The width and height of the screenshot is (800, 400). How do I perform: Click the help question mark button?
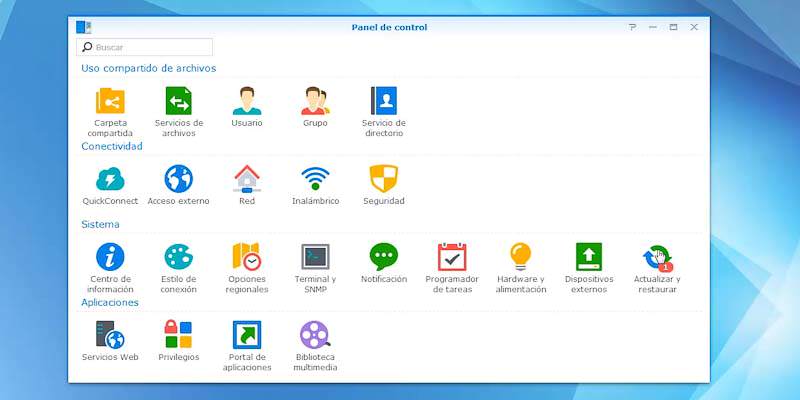click(633, 27)
